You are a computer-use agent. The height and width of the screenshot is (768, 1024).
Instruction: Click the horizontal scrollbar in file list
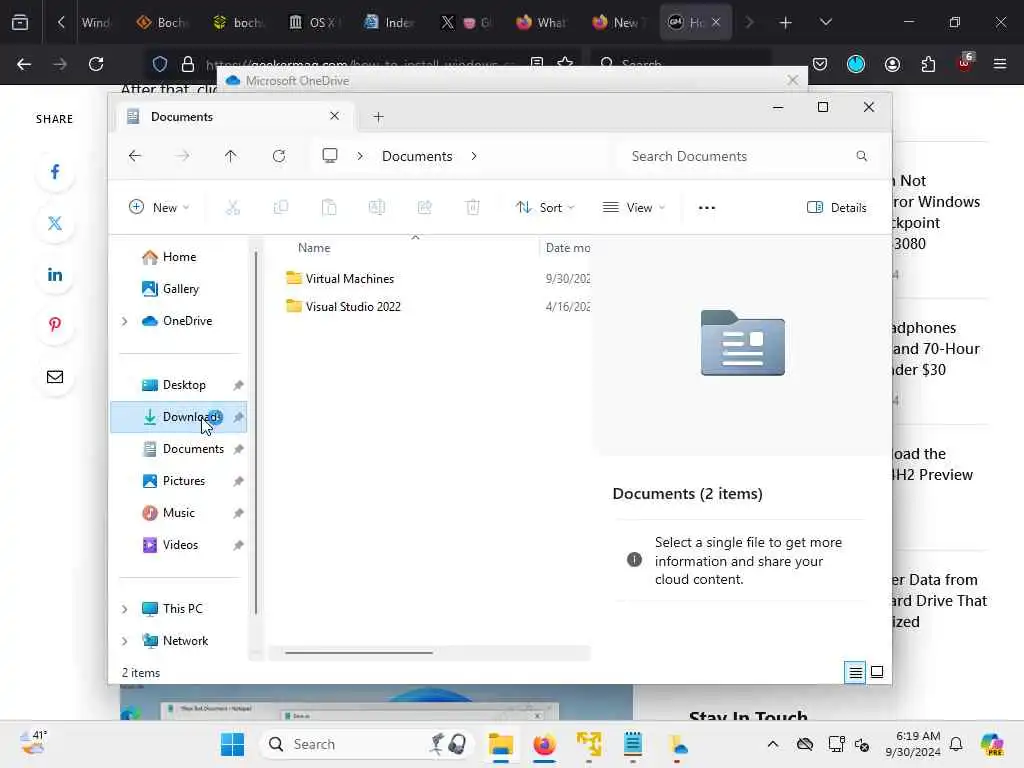click(x=359, y=652)
